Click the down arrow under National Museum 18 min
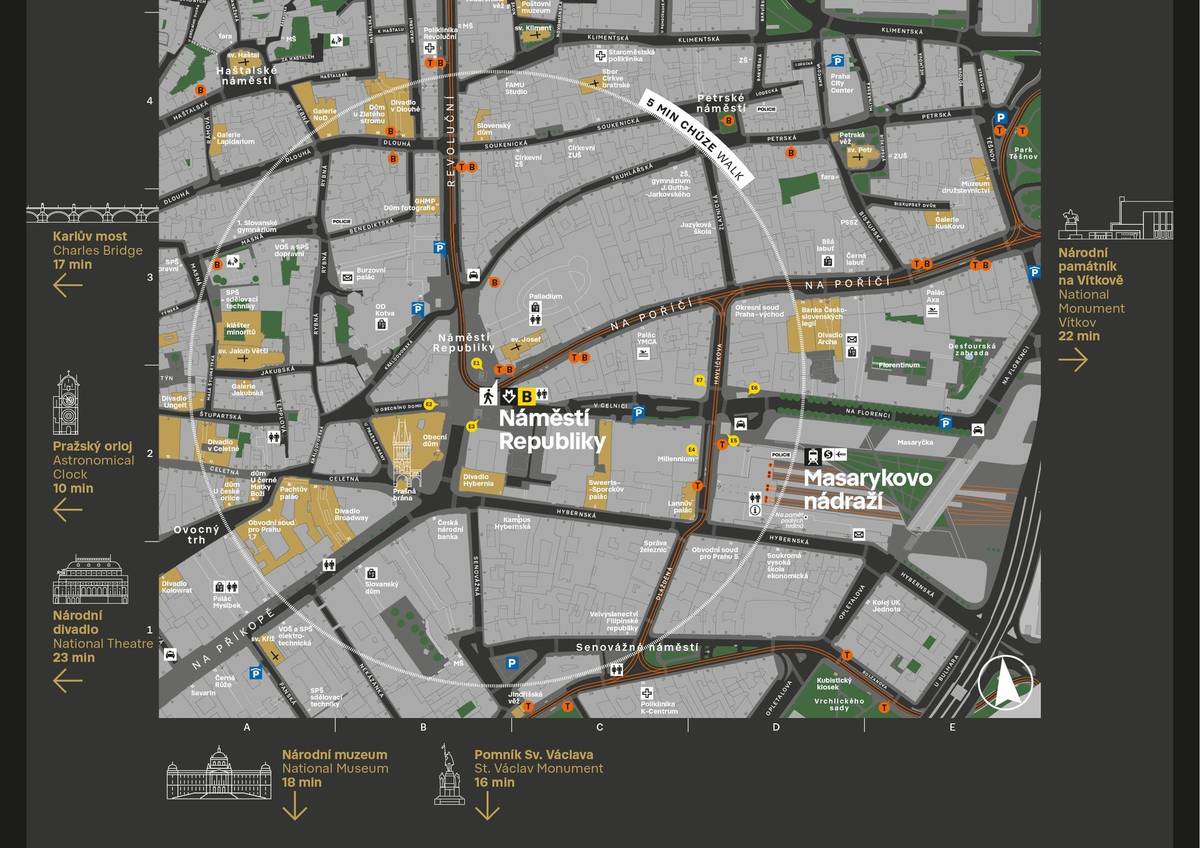1200x848 pixels. pos(294,806)
